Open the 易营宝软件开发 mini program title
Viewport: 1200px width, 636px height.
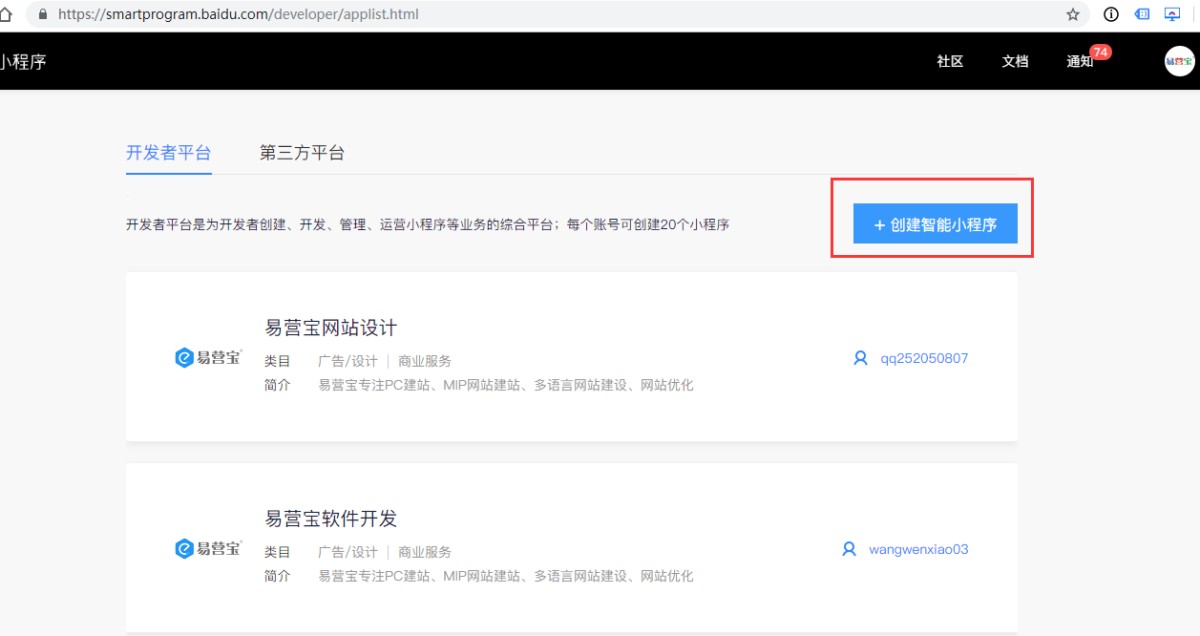(x=330, y=519)
